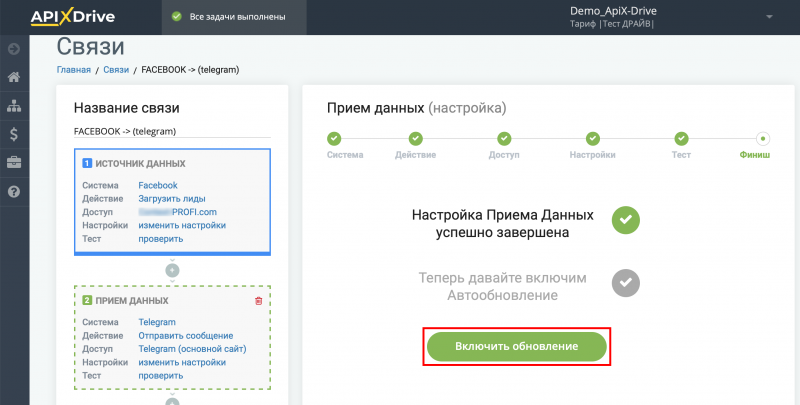The width and height of the screenshot is (800, 405).
Task: Click the home icon in sidebar
Action: coord(14,77)
